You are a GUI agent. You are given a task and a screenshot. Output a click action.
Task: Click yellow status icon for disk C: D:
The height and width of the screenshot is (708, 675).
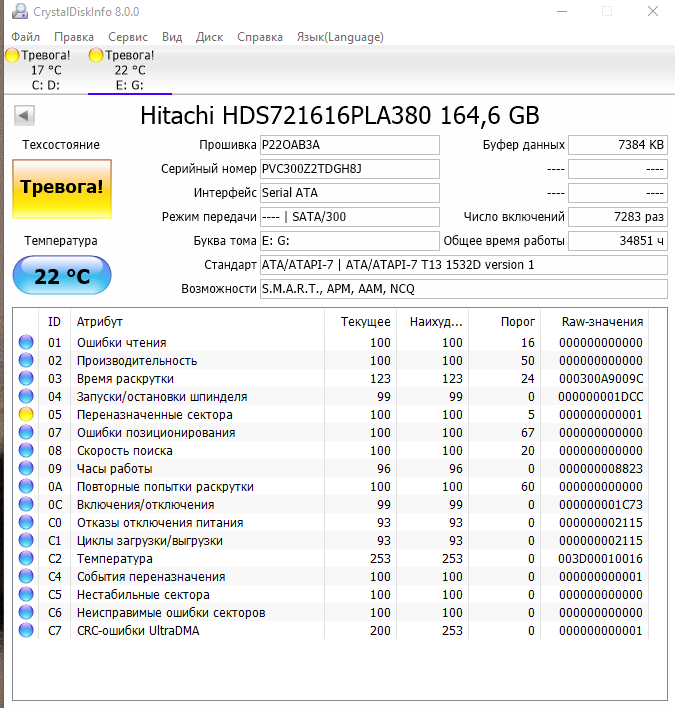[12, 55]
